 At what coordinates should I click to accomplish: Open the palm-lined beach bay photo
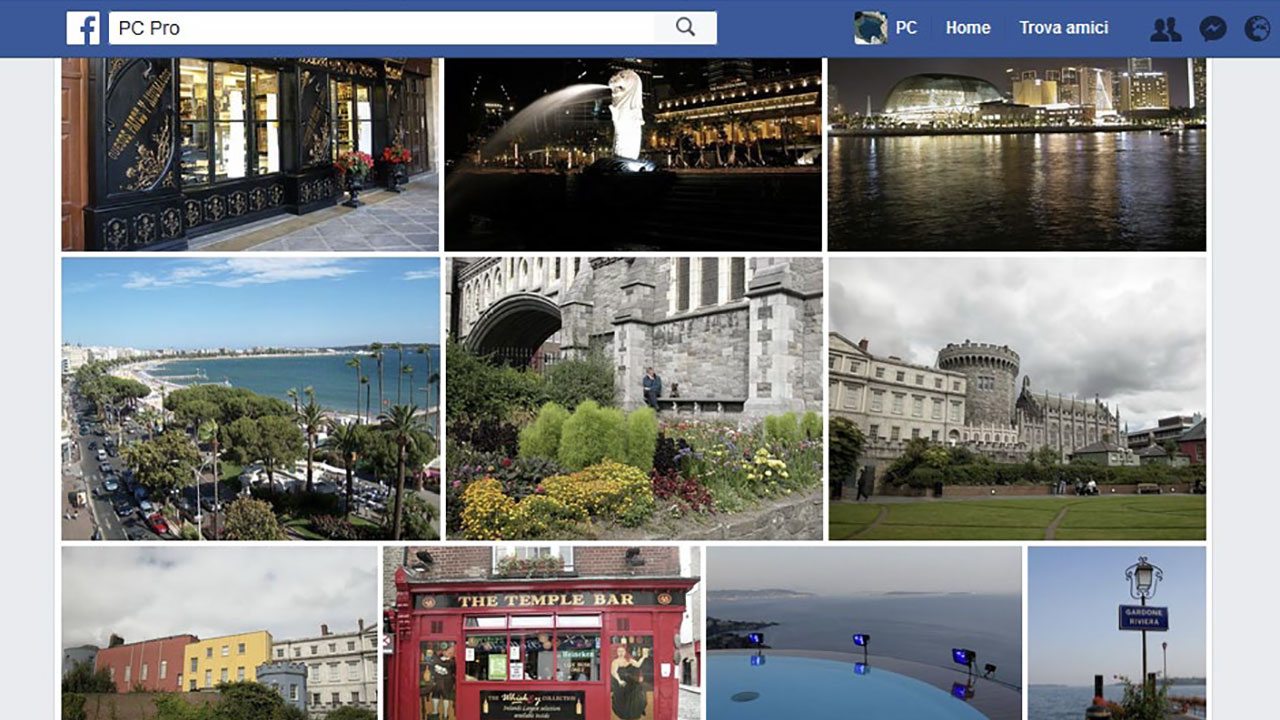[x=250, y=398]
